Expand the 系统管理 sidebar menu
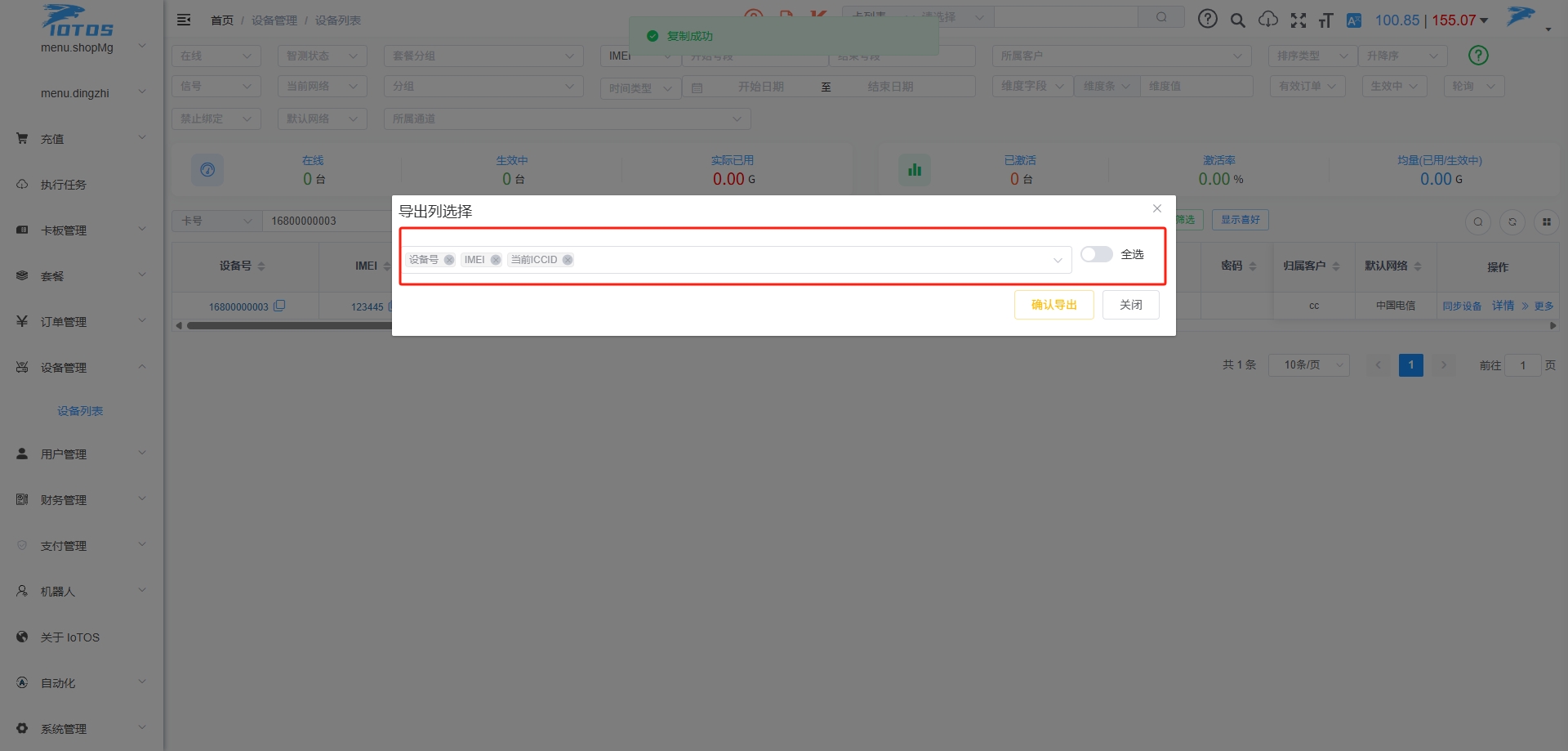 pyautogui.click(x=82, y=729)
